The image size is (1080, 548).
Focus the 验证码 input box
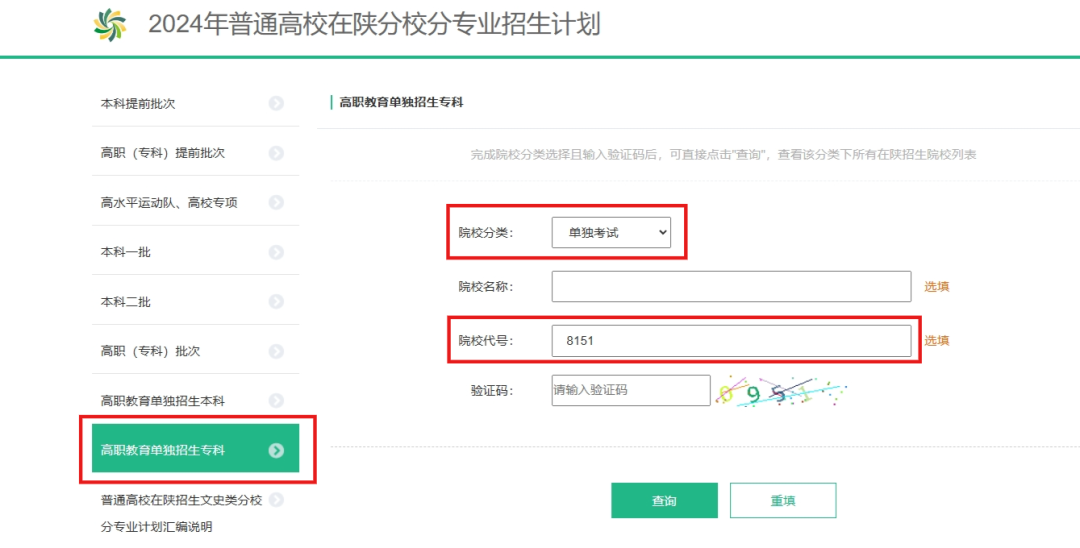click(630, 390)
